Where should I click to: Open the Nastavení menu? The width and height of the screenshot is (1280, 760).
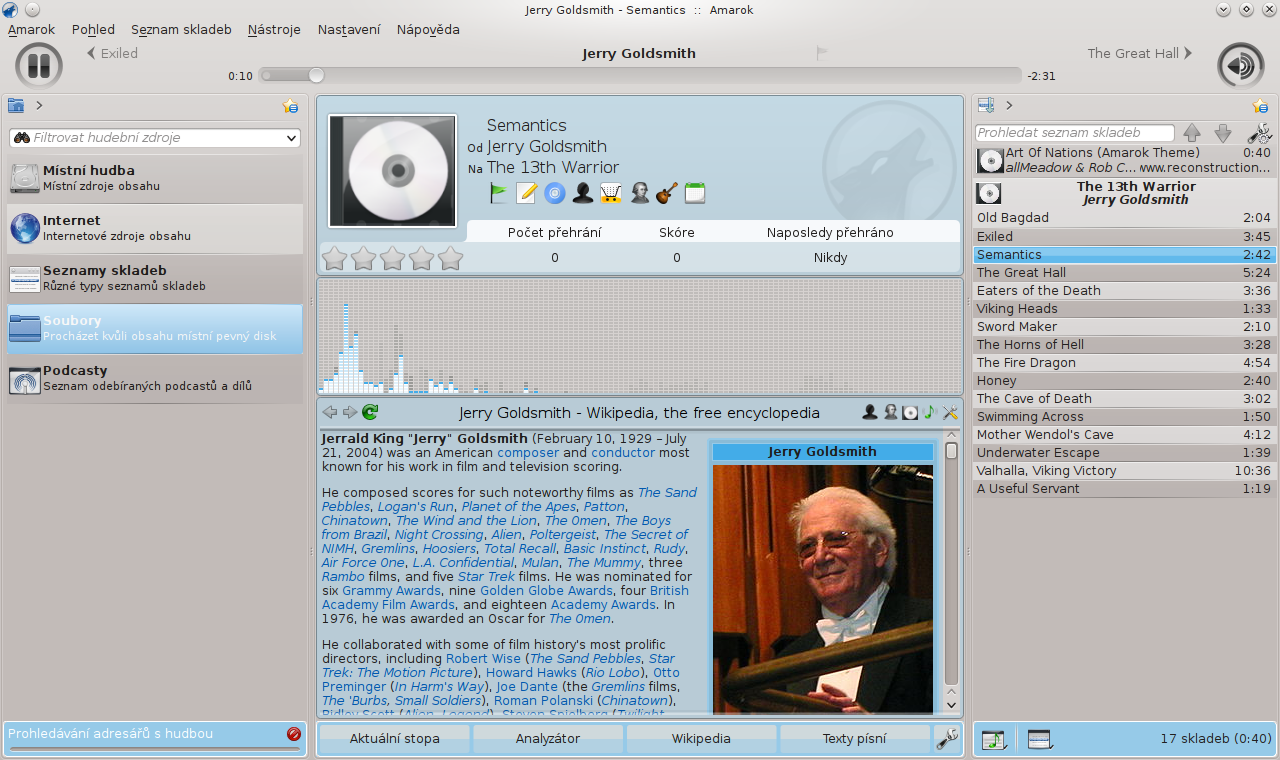click(x=349, y=29)
